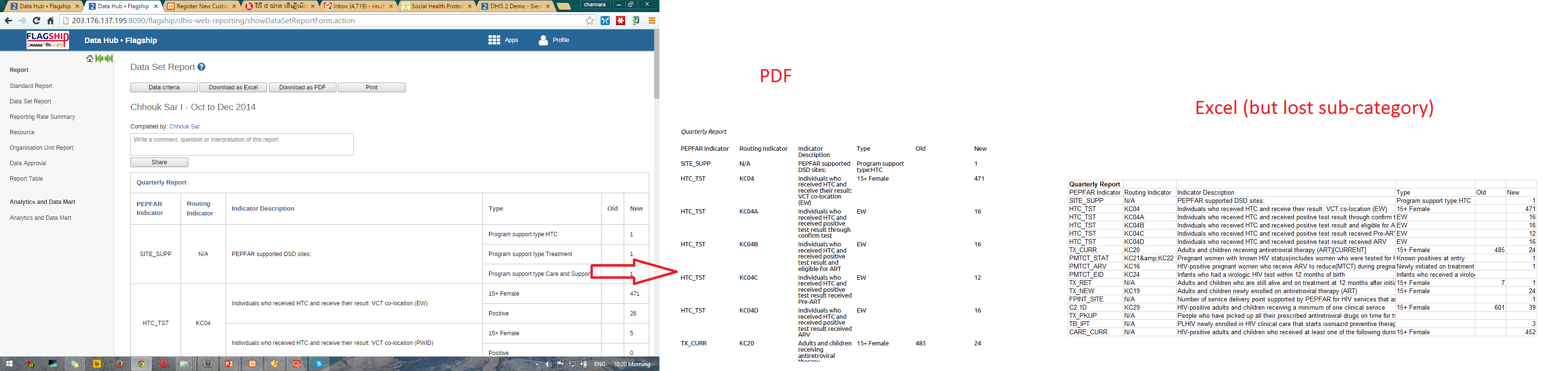Click the red asterisk extension icon
Screen dimensions: 1568x371
tap(620, 21)
